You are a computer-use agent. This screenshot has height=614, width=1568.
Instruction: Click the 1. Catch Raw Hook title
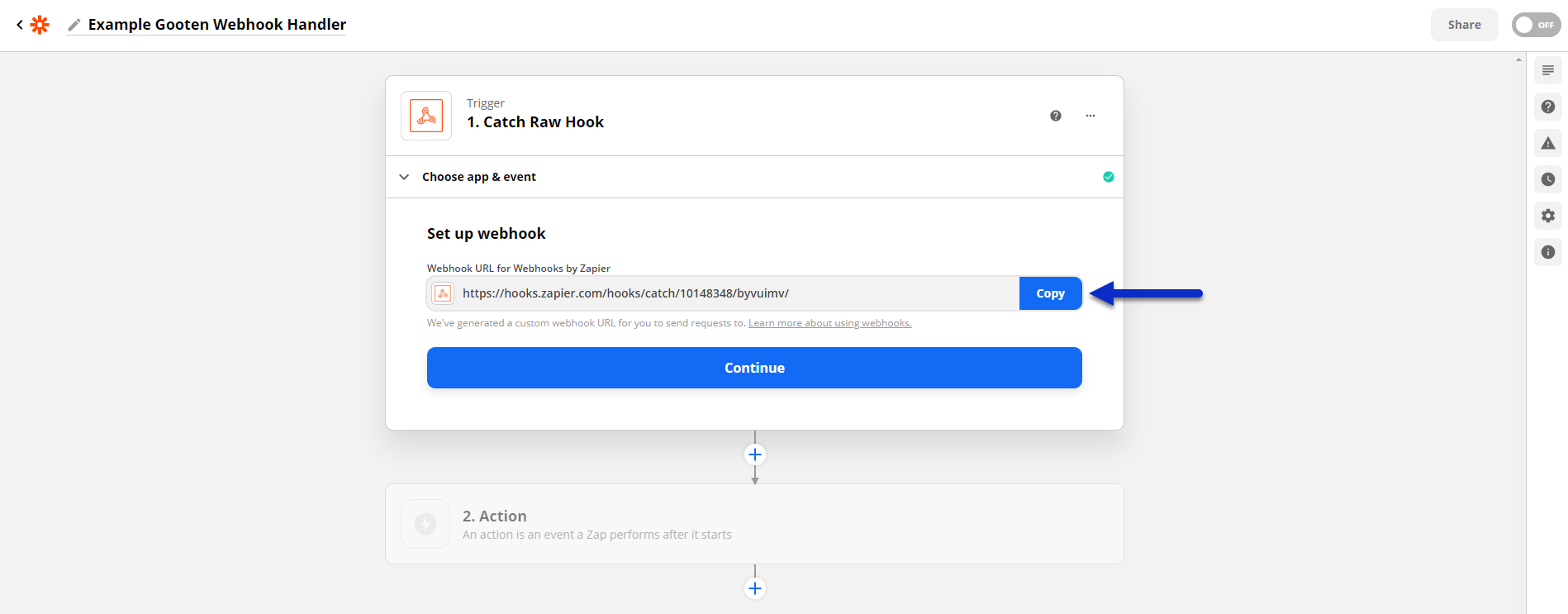(535, 122)
